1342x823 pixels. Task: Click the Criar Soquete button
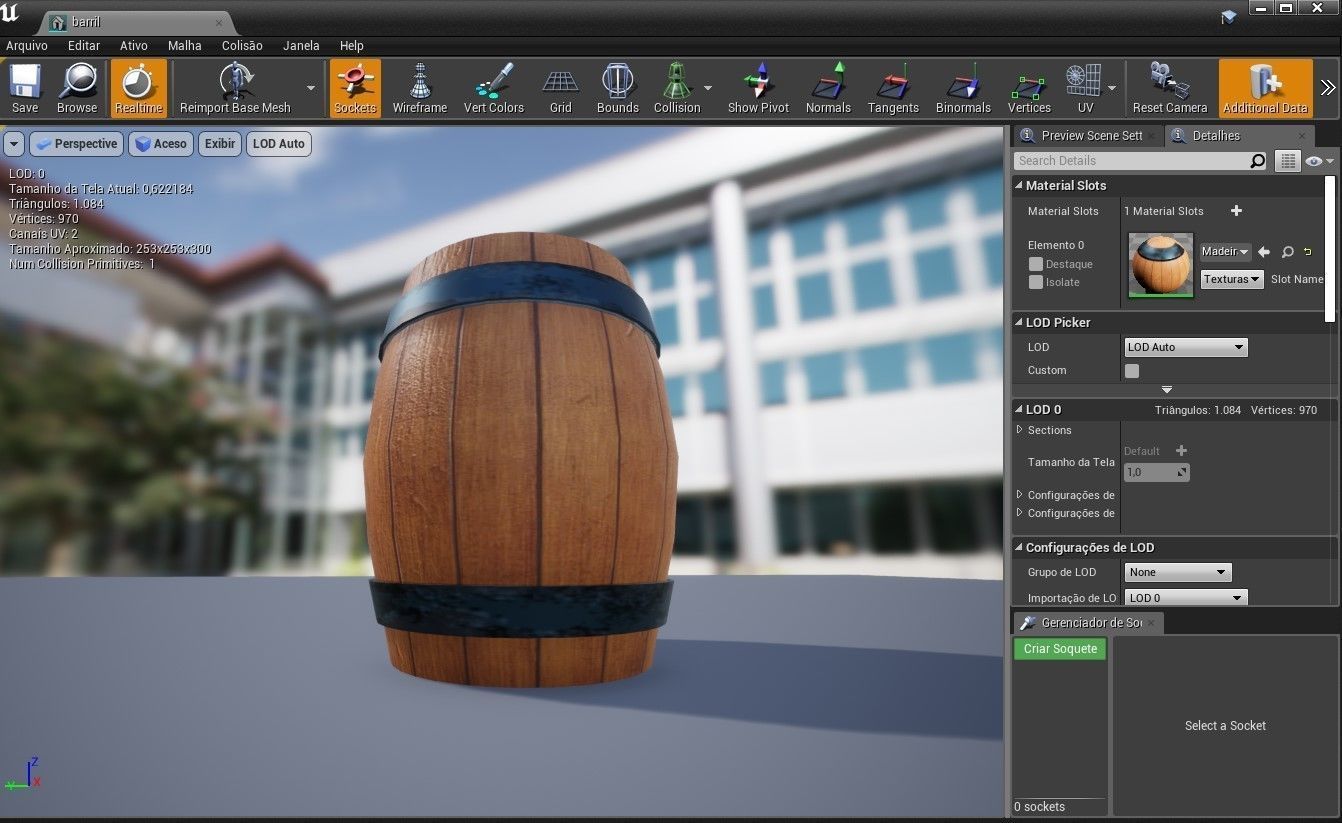pyautogui.click(x=1060, y=649)
